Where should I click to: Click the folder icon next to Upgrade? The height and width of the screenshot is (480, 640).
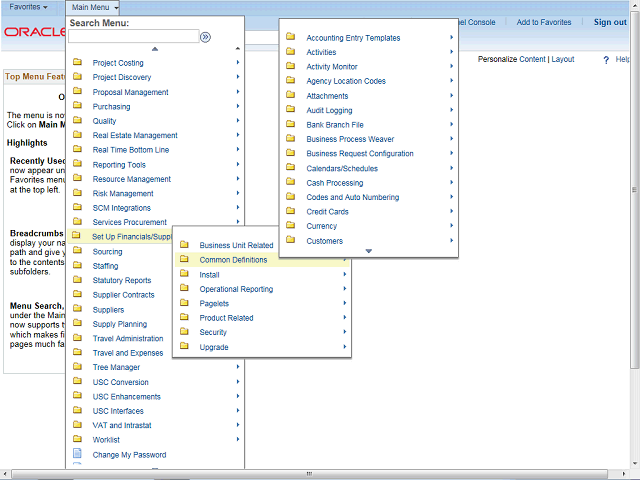click(x=184, y=346)
